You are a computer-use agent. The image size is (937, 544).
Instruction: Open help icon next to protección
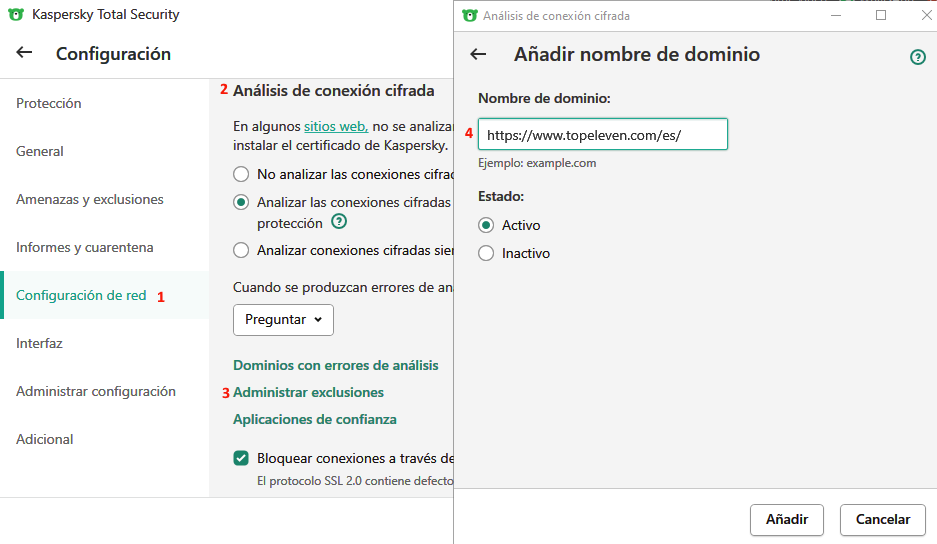(x=339, y=222)
